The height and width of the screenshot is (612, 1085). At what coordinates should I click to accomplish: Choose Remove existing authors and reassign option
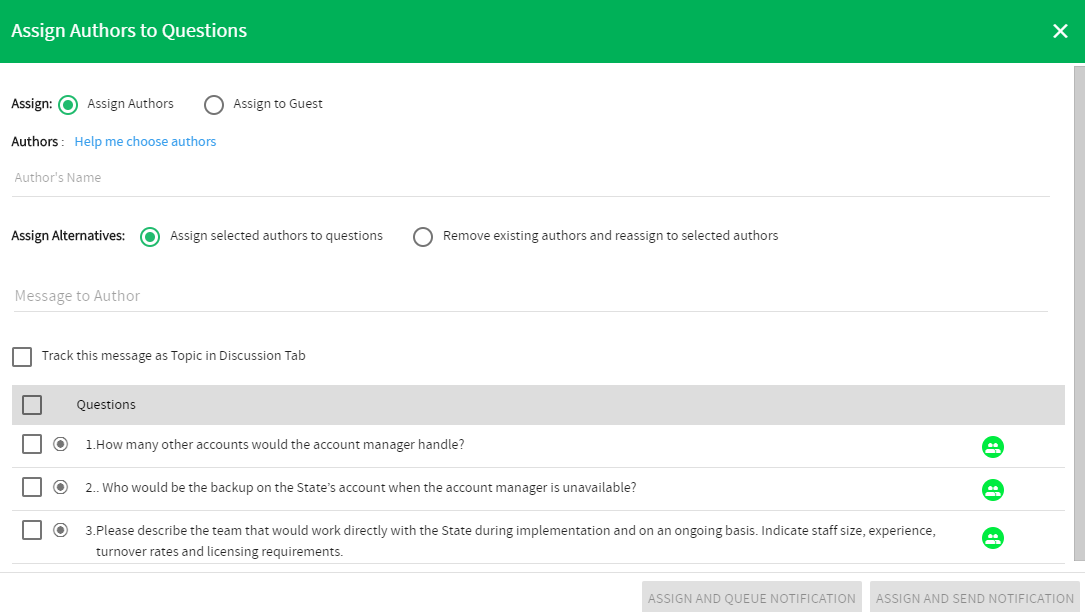423,237
